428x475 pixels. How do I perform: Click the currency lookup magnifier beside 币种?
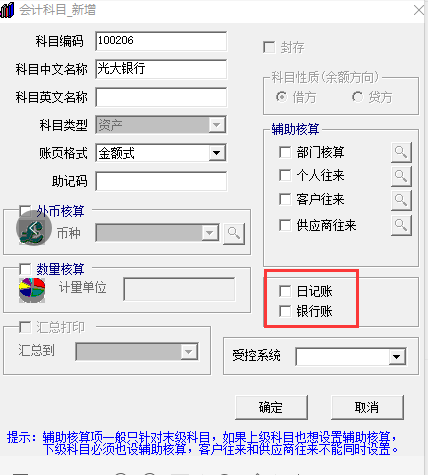click(234, 233)
